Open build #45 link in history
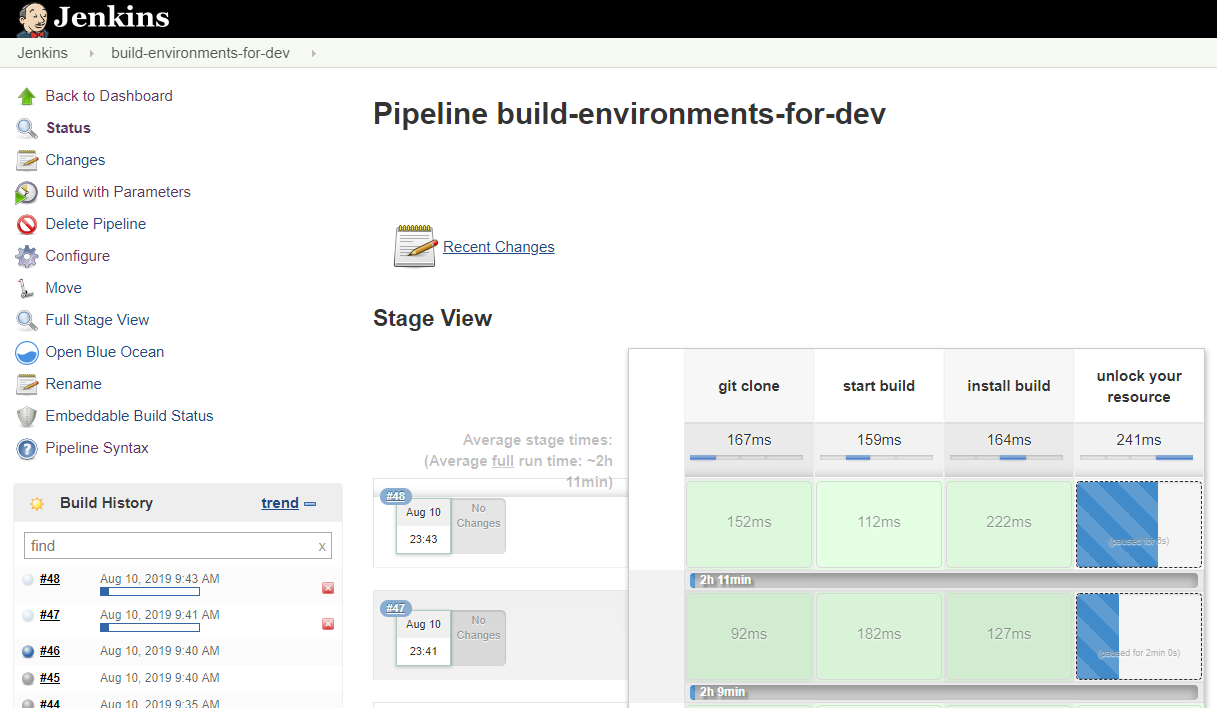This screenshot has height=708, width=1217. click(x=50, y=678)
